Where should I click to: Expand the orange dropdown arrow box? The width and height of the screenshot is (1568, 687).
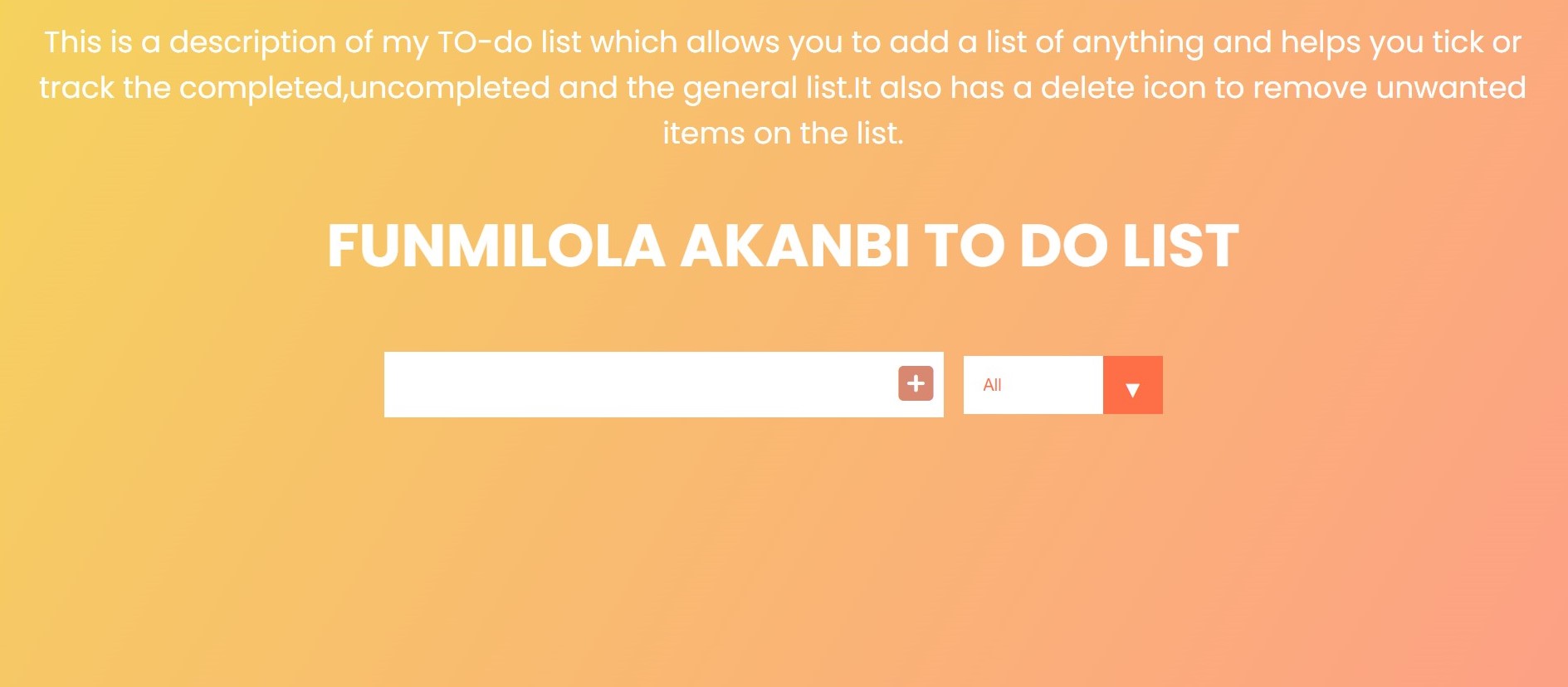click(1132, 385)
